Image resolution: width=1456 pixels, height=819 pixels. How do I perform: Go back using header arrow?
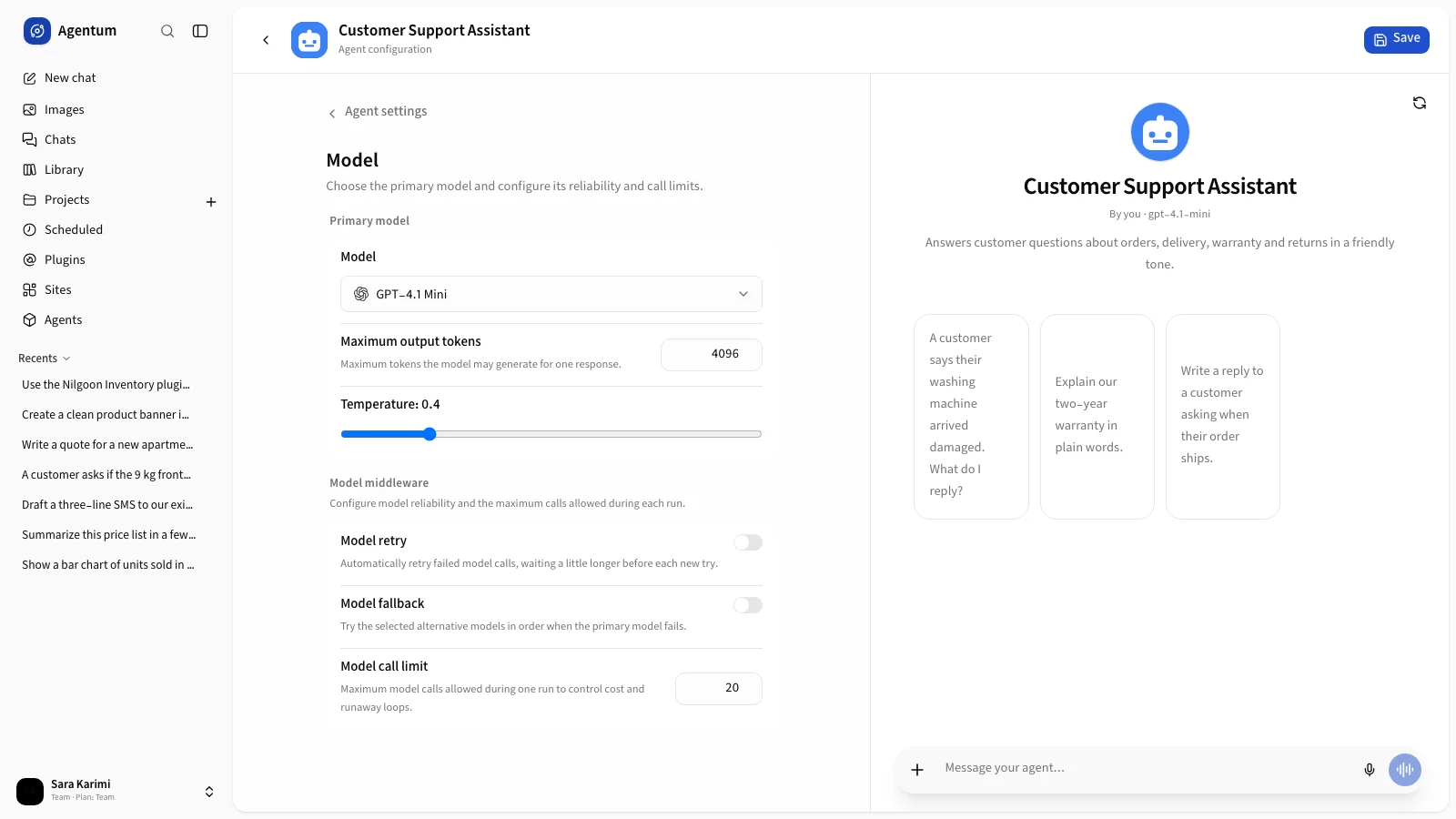coord(266,40)
